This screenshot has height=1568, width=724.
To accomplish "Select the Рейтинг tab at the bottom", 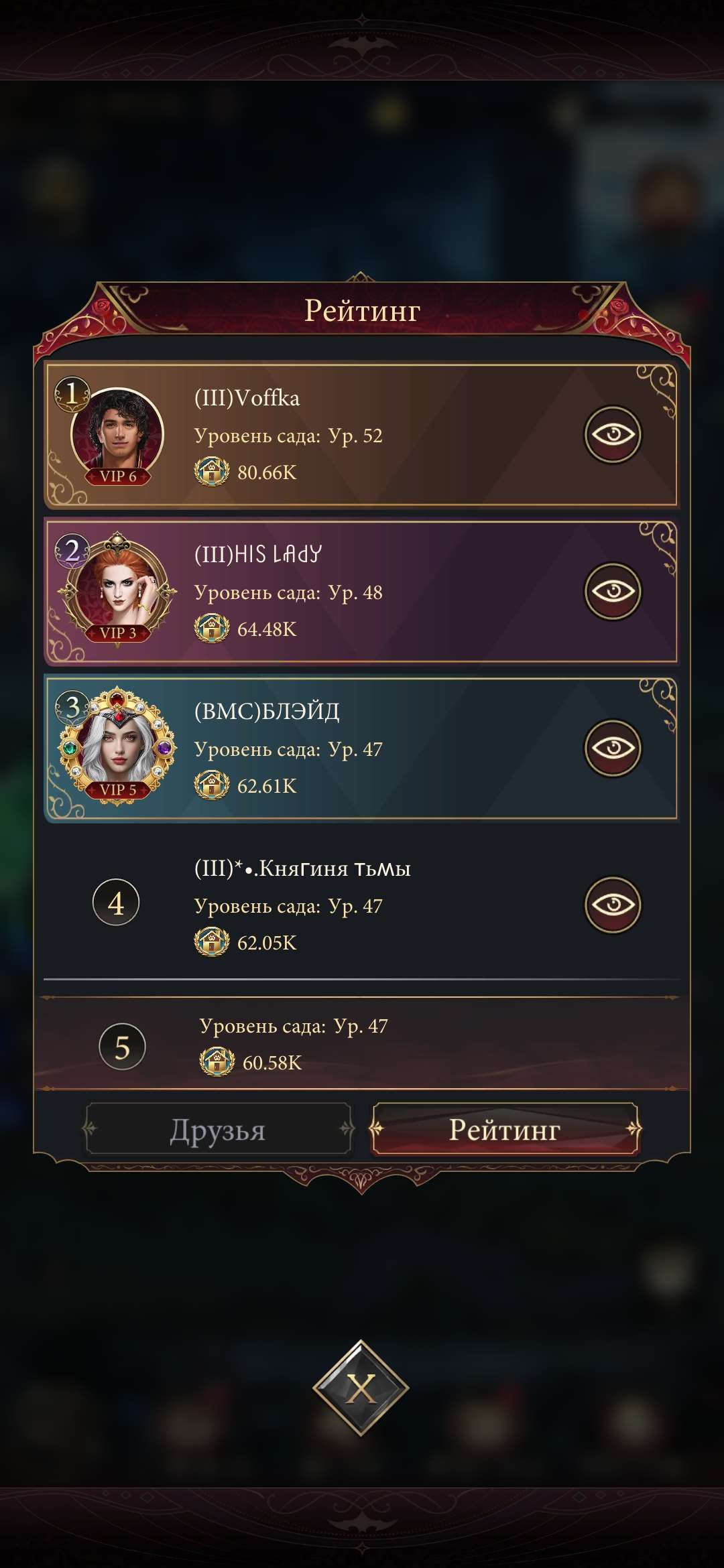I will (505, 1129).
